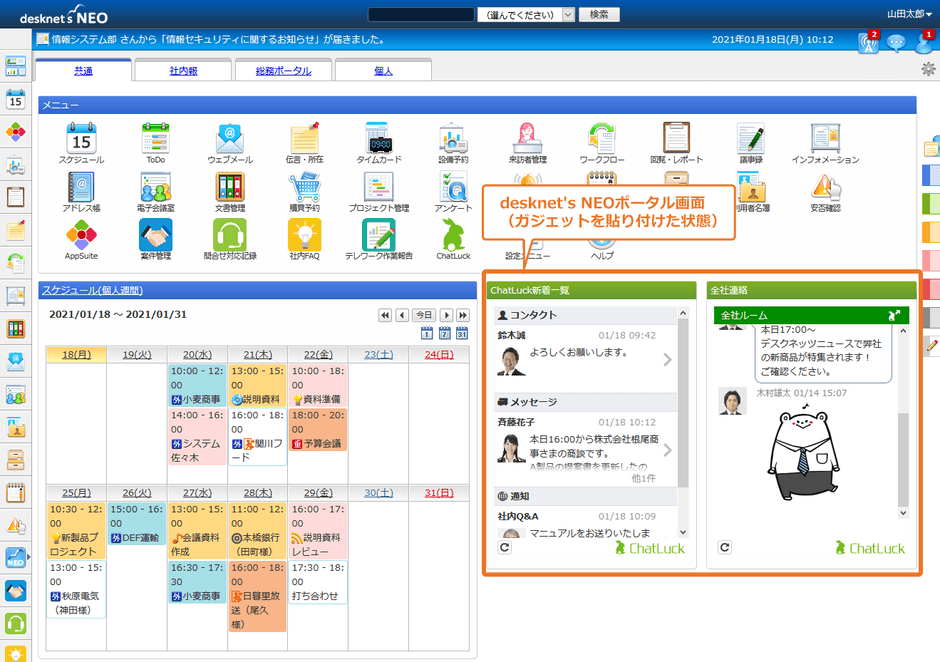
Task: Refresh the ChatLuck新着一覧 gadget
Action: tap(504, 547)
